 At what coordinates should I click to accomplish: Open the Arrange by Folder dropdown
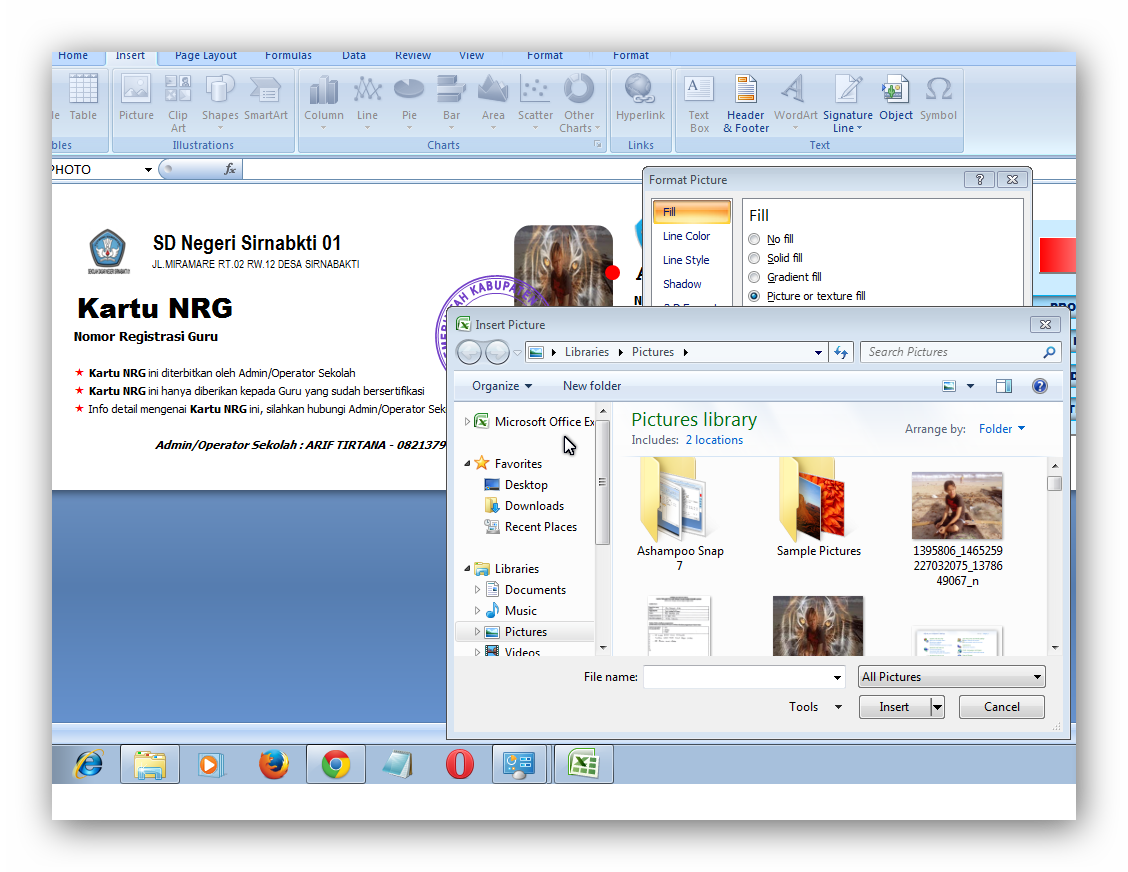[1001, 428]
